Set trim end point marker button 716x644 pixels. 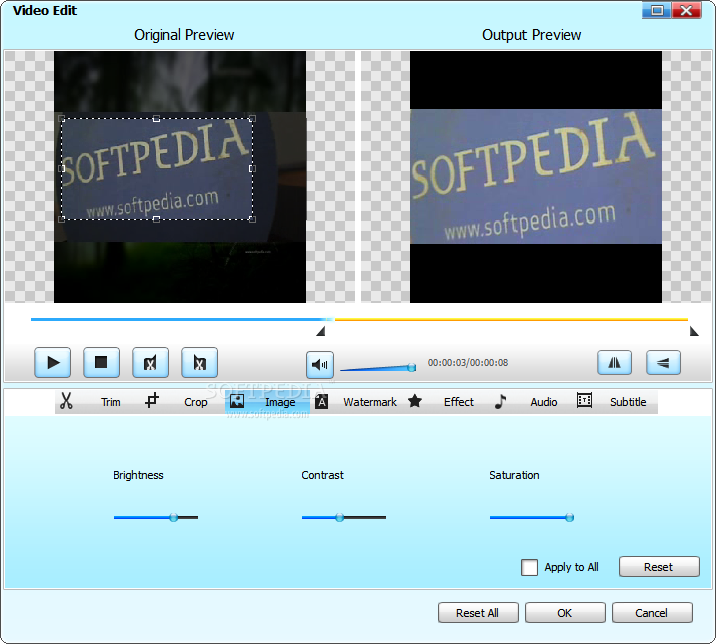tap(199, 363)
